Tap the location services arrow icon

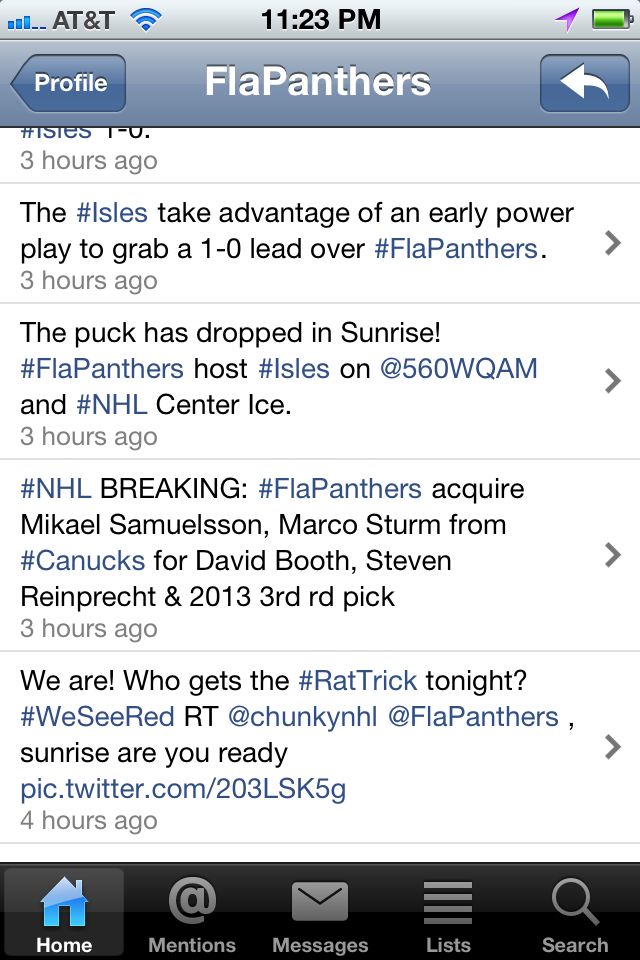(568, 19)
